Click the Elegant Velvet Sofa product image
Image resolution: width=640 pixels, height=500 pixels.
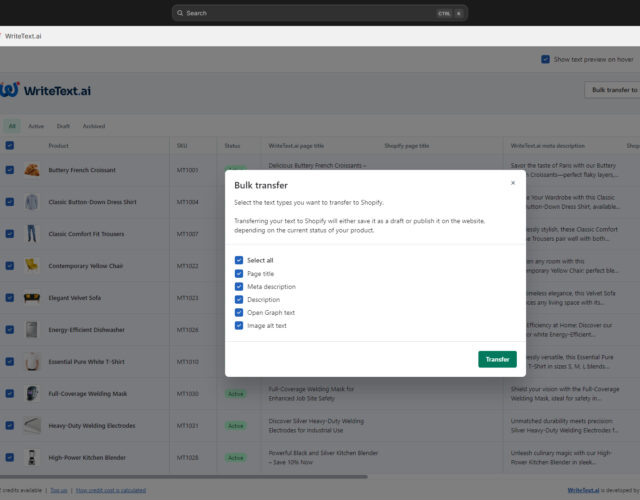pyautogui.click(x=32, y=298)
